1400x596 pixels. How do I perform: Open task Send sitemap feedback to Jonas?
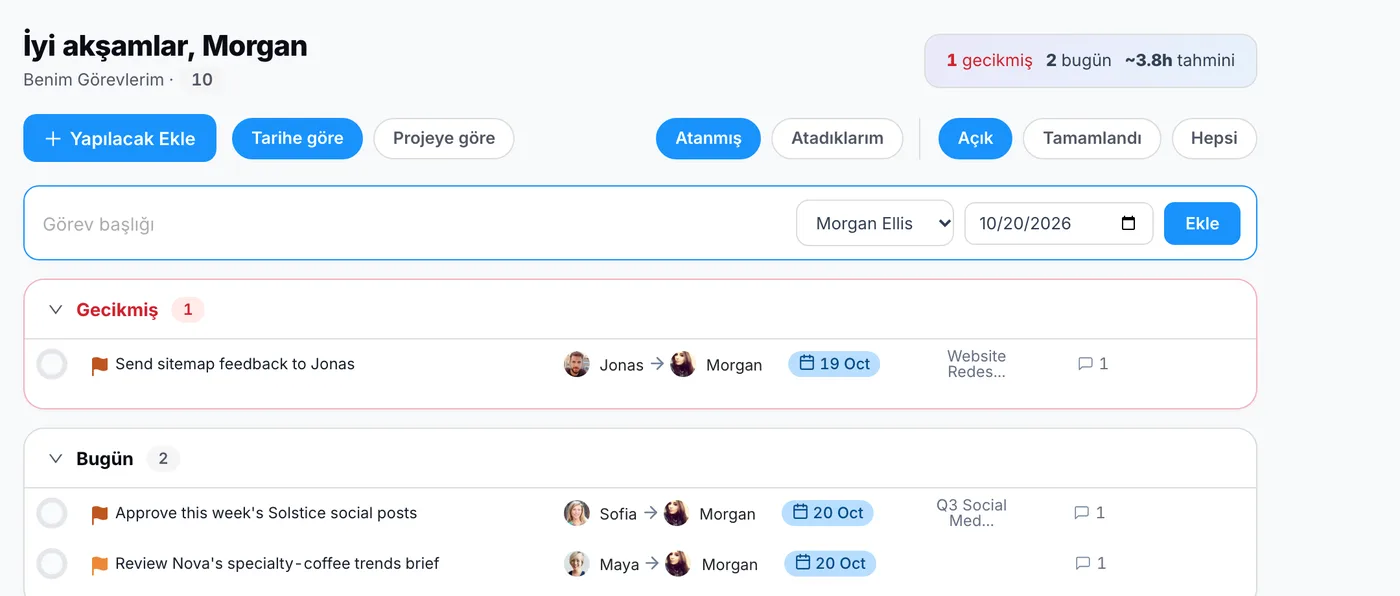point(235,364)
